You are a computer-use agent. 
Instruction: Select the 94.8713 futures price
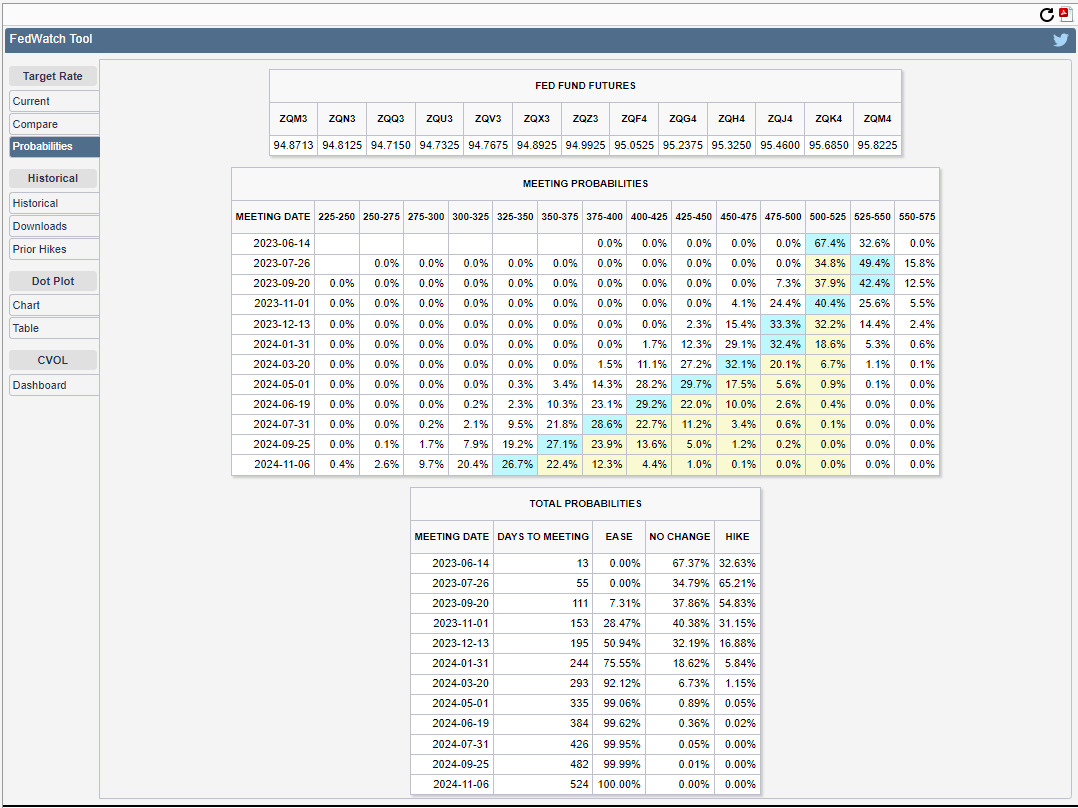pyautogui.click(x=294, y=145)
